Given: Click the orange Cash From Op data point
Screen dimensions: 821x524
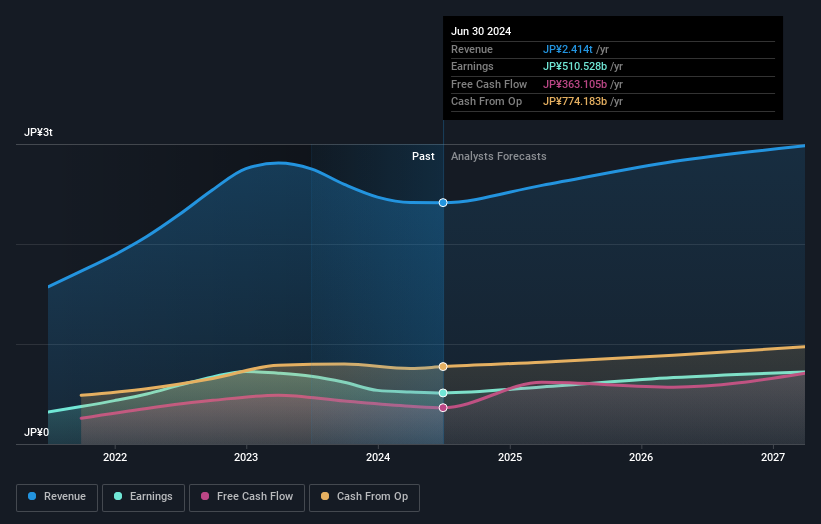Looking at the screenshot, I should [x=443, y=366].
